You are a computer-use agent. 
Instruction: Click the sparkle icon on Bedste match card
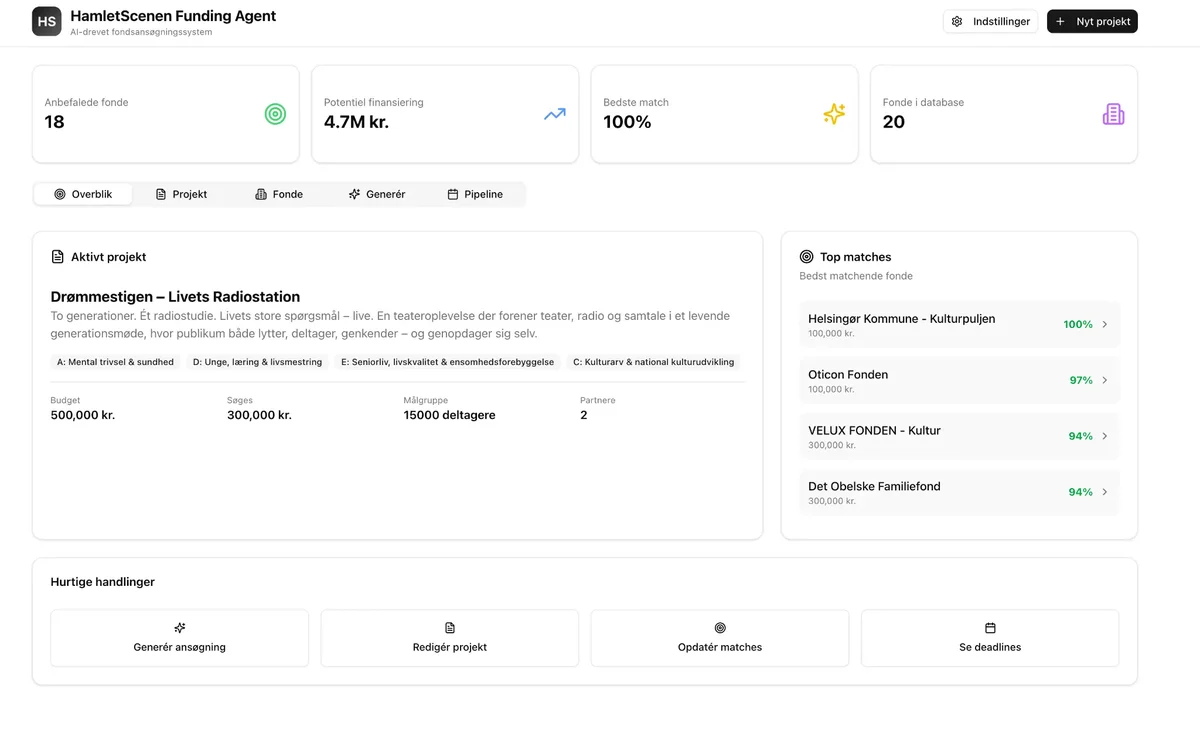click(834, 114)
